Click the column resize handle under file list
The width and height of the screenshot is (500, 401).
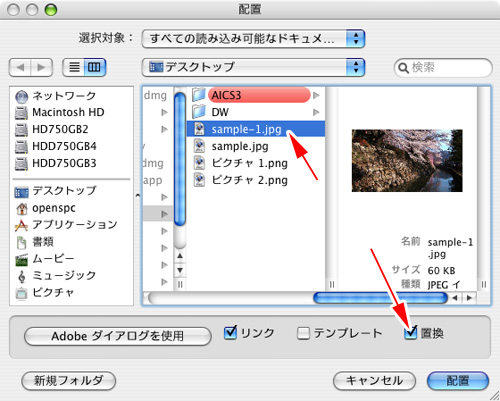[x=332, y=284]
